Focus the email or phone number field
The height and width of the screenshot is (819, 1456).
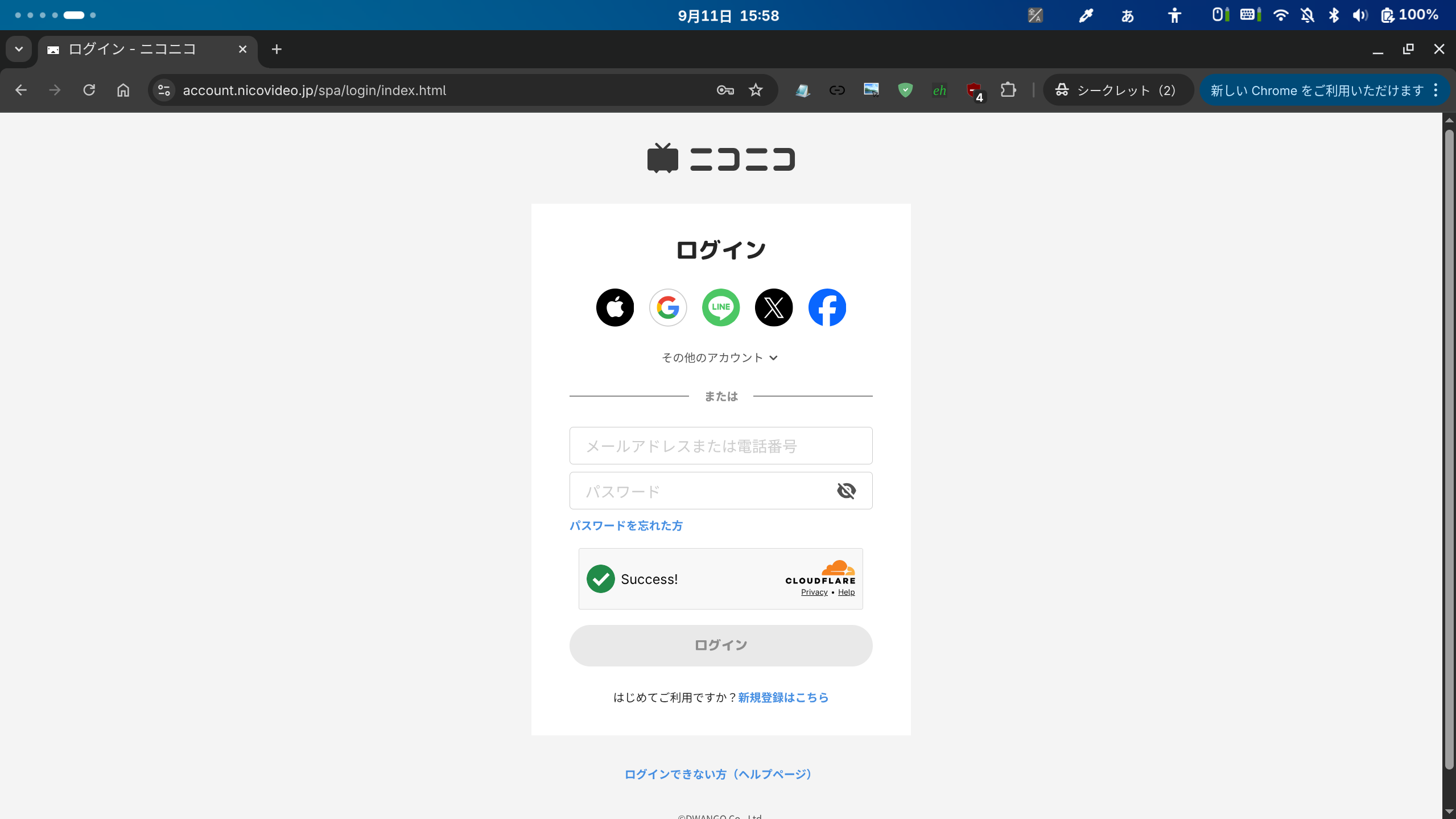(721, 446)
